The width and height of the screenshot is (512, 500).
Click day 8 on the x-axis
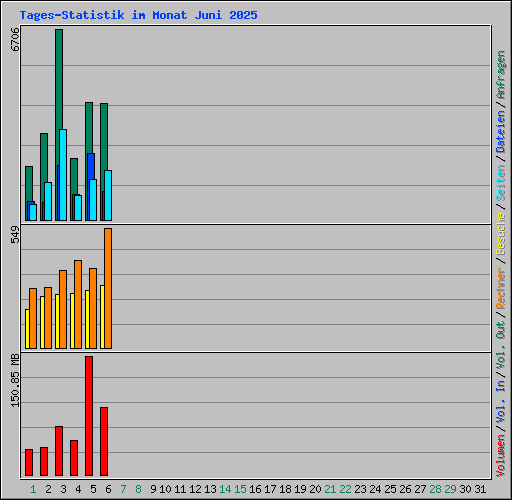(x=138, y=489)
